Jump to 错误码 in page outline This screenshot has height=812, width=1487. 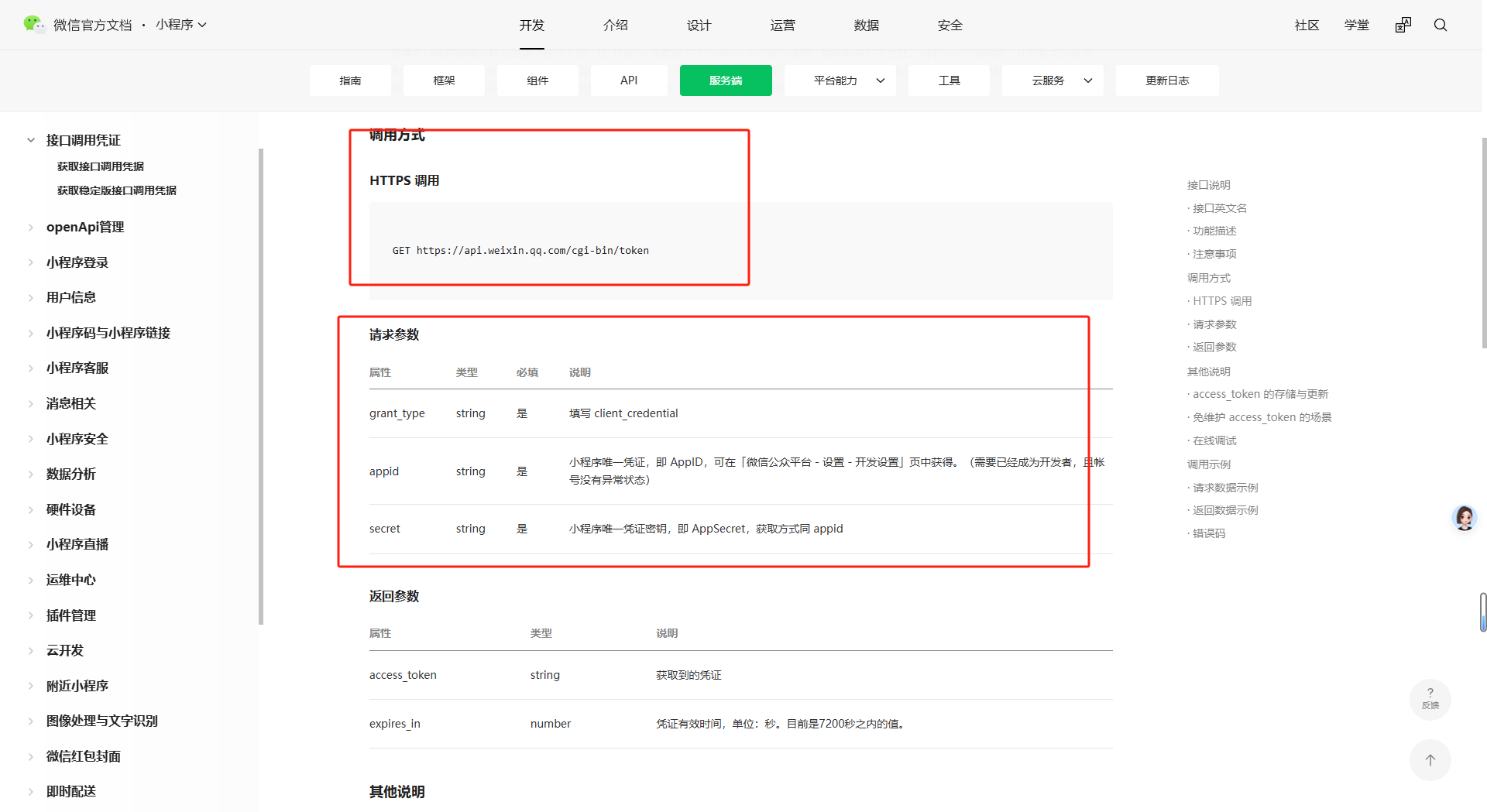click(x=1209, y=533)
